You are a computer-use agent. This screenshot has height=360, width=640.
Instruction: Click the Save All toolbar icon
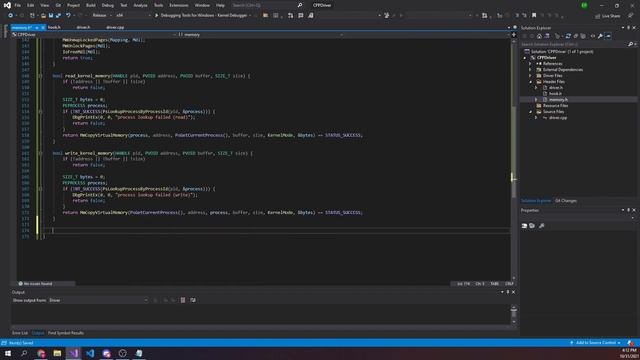coord(58,16)
